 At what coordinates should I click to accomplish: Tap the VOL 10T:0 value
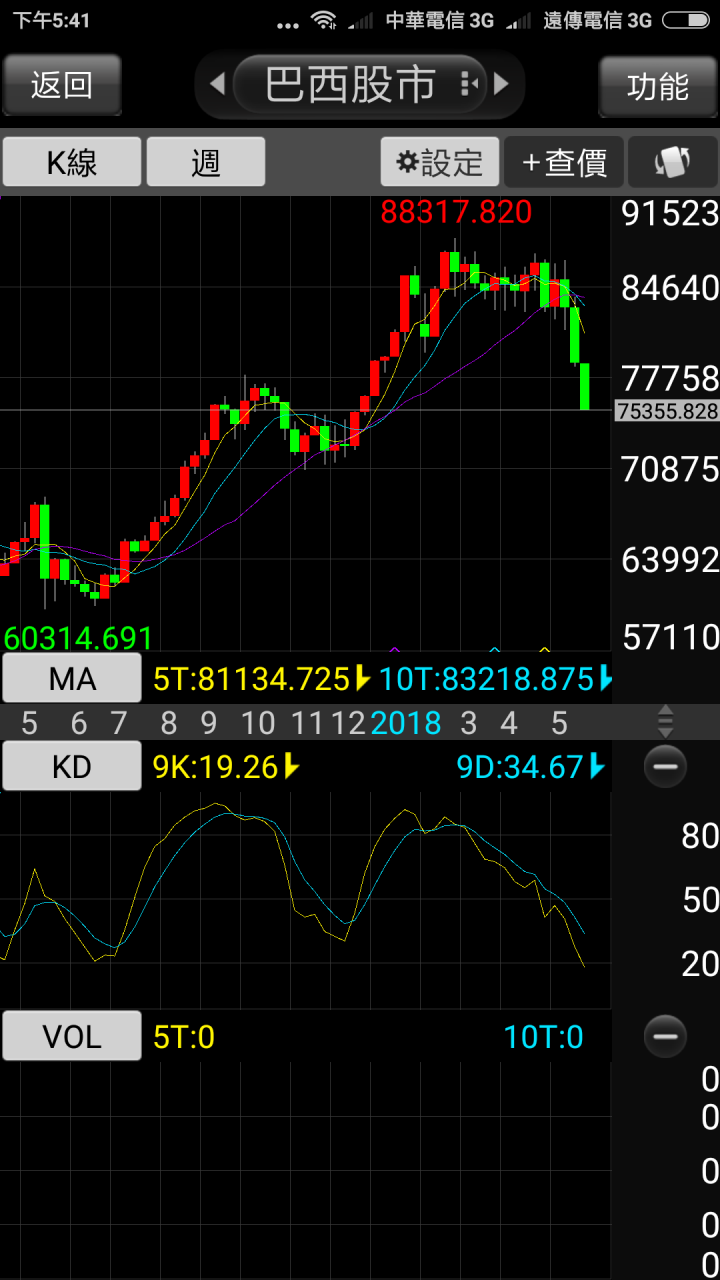tap(544, 1037)
